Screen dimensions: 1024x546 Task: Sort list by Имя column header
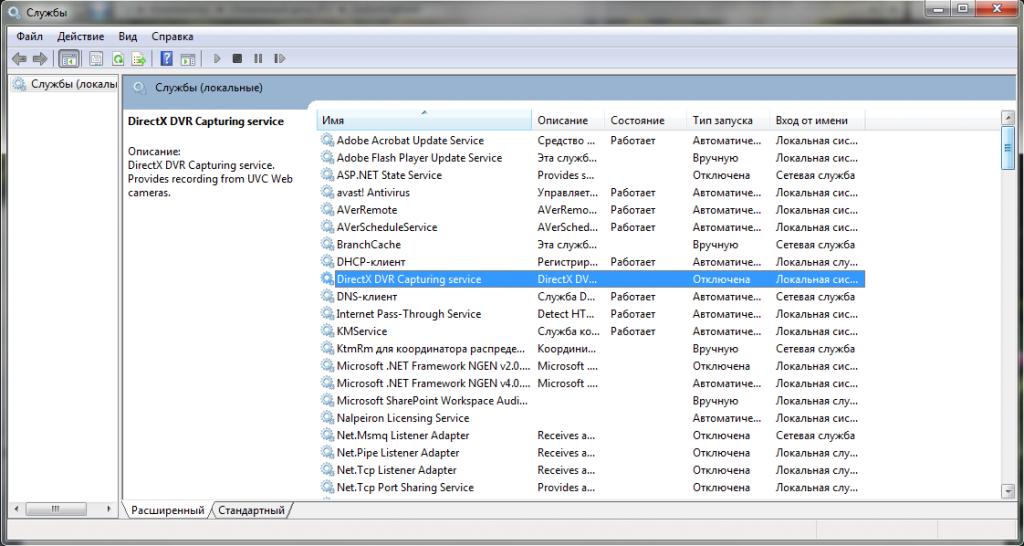424,120
